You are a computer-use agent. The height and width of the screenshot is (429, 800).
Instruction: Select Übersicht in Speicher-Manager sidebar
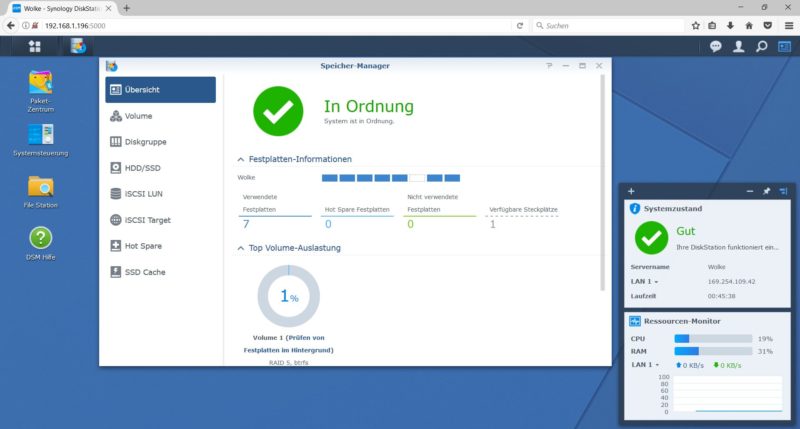coord(161,90)
